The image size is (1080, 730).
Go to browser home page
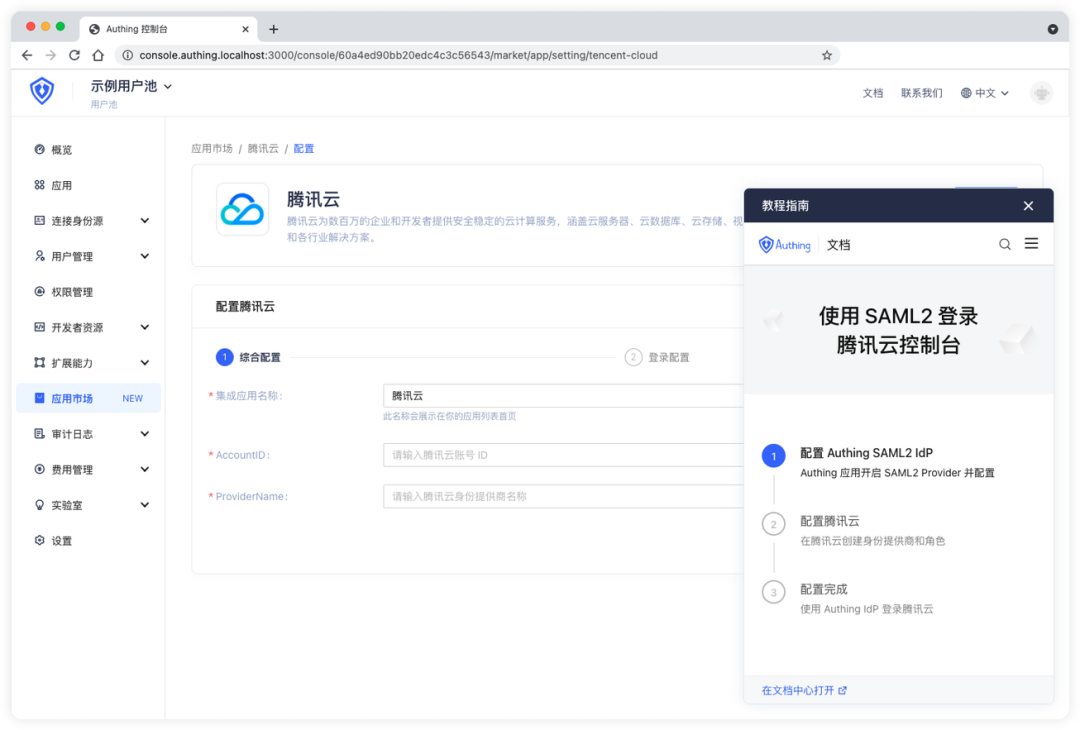(98, 55)
